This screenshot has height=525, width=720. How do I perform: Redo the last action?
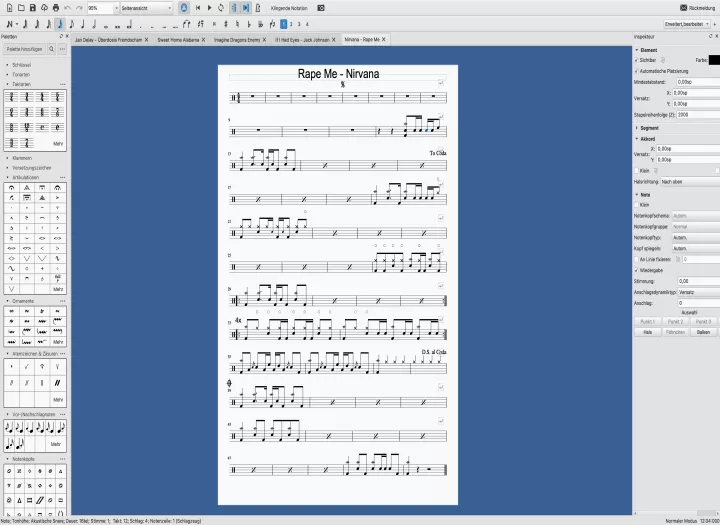(79, 8)
